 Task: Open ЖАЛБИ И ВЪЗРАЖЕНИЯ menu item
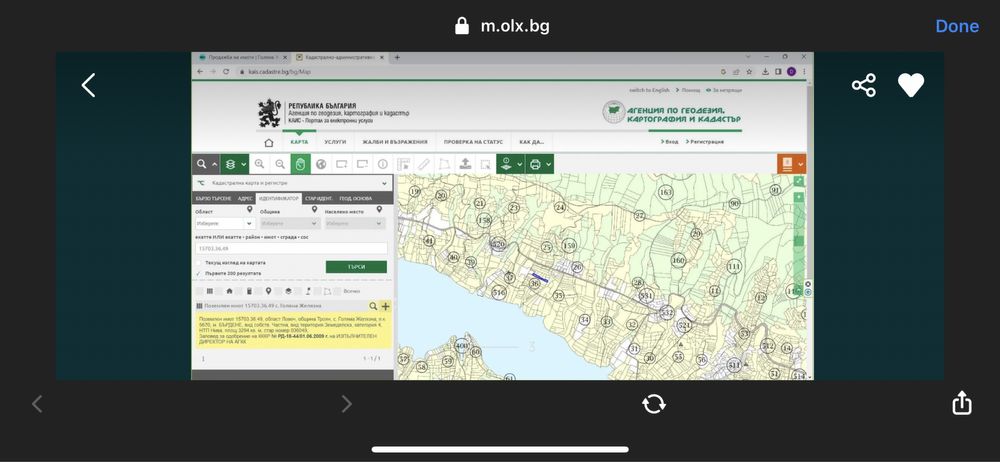click(x=395, y=142)
